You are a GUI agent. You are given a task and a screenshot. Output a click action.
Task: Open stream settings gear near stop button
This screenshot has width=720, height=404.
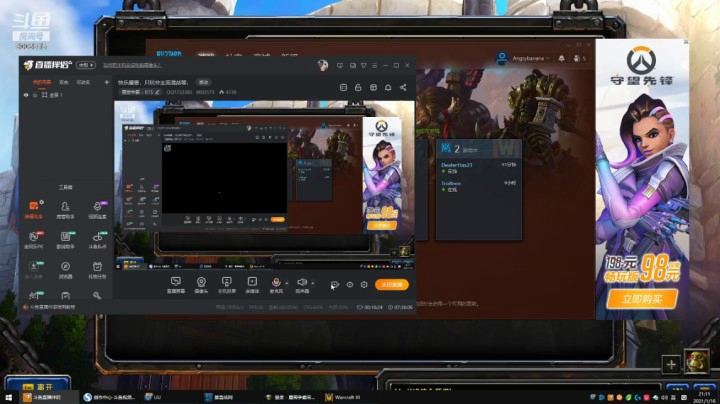click(364, 285)
